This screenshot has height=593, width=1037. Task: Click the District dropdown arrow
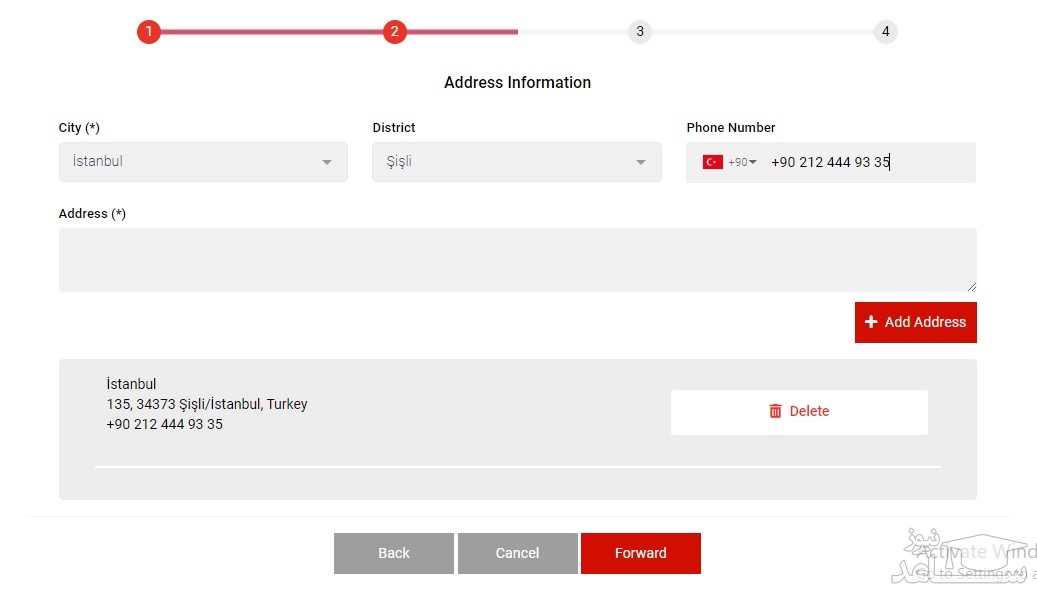pos(640,163)
